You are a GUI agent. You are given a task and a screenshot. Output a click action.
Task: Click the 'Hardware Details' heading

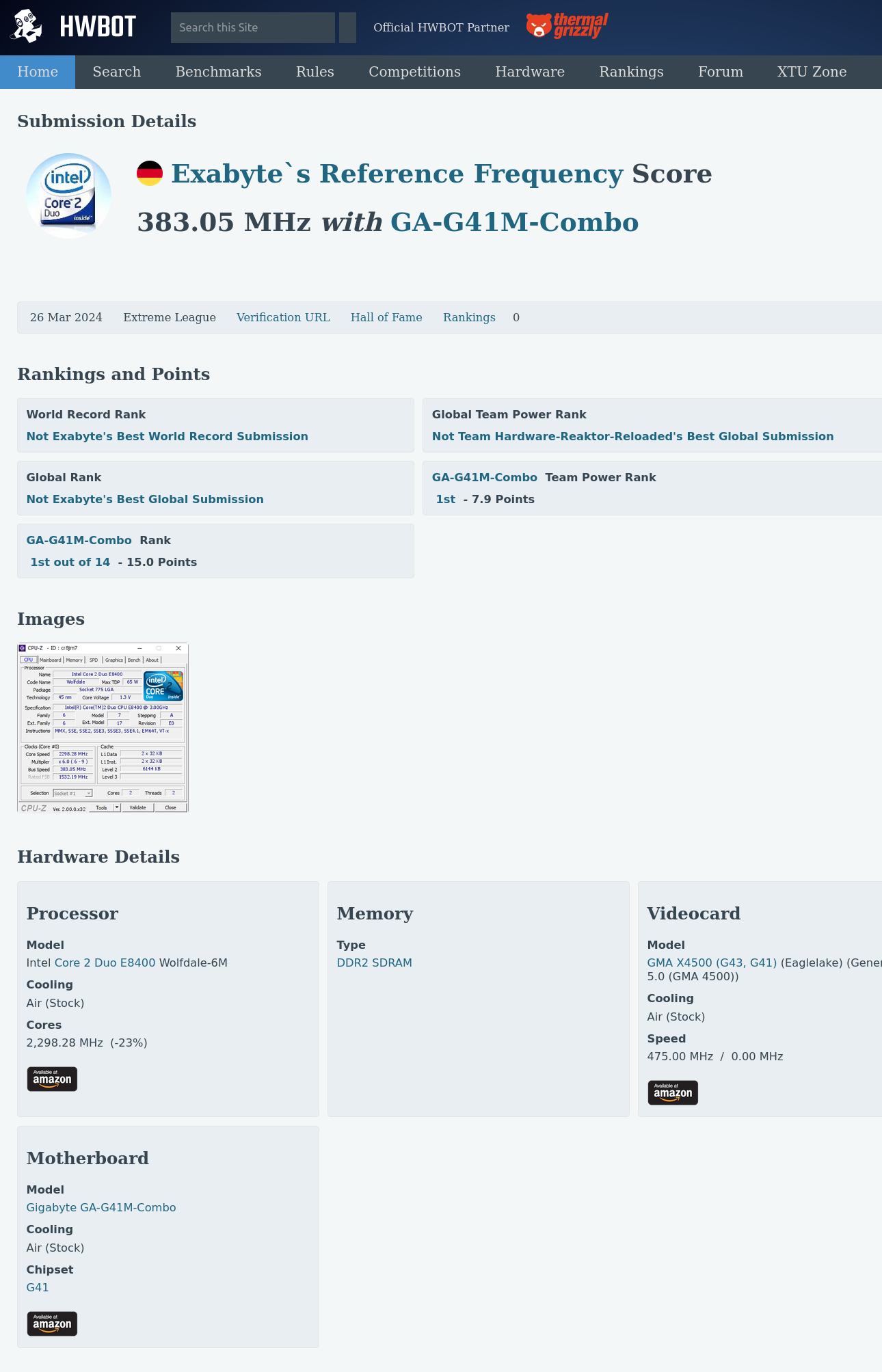pyautogui.click(x=98, y=857)
